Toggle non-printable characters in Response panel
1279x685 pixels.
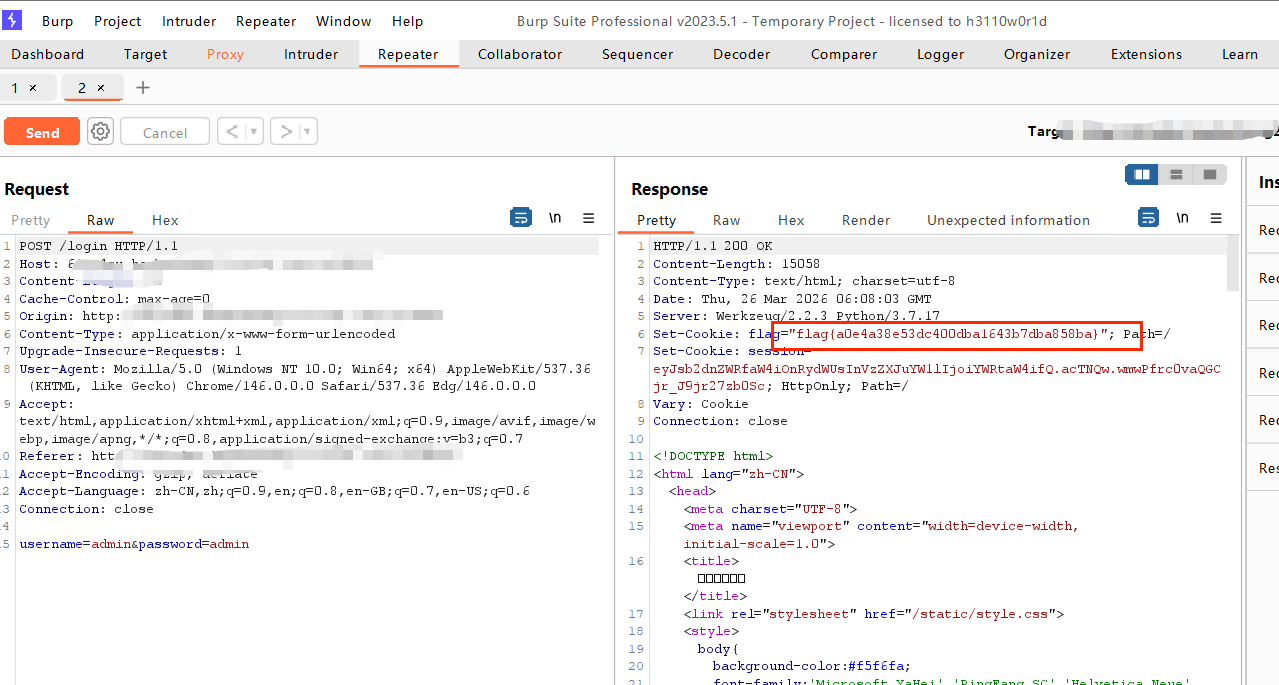pyautogui.click(x=1182, y=218)
